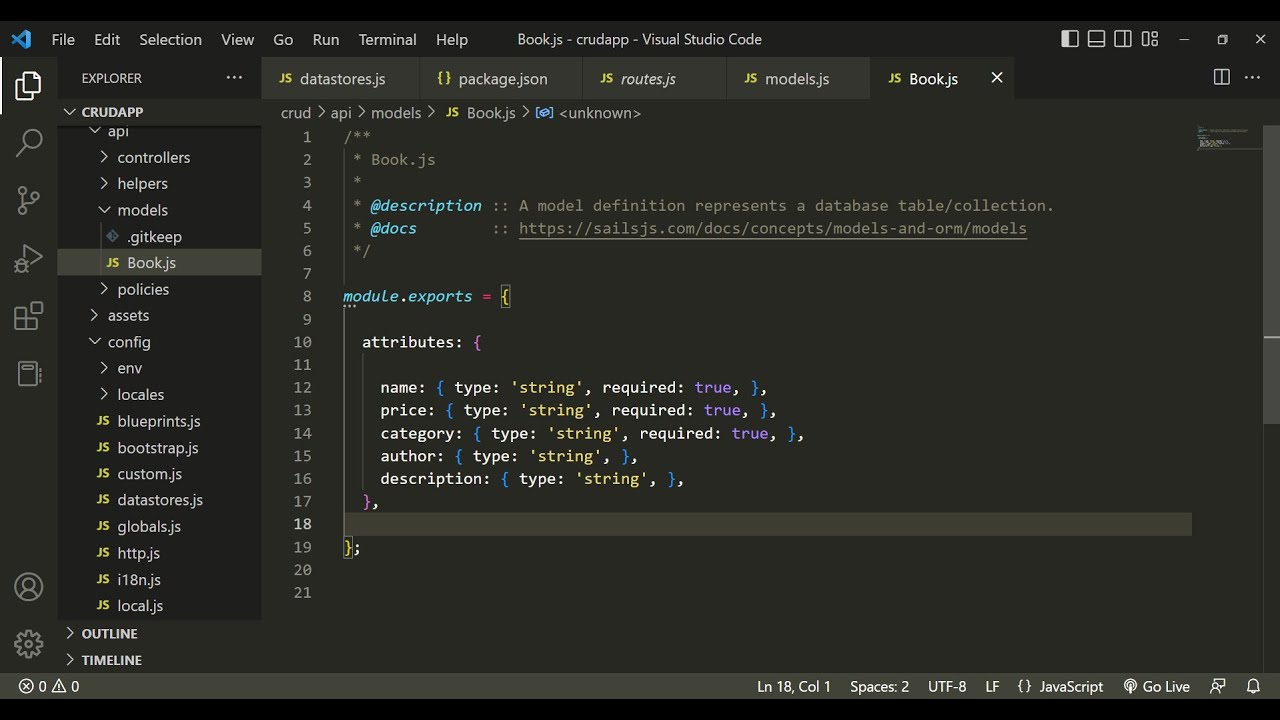Toggle the secondary side bar layout button
Screen dimensions: 1280x720
(1123, 39)
